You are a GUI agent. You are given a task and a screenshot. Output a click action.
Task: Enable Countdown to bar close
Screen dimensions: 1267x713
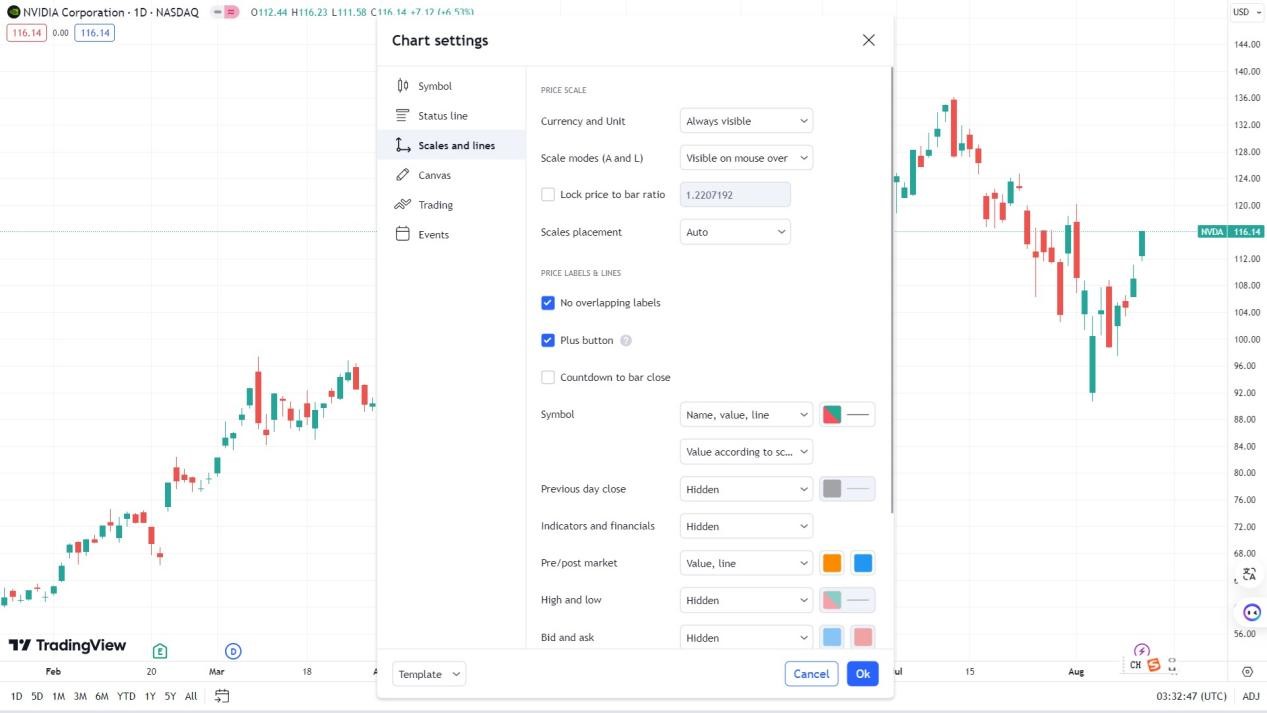coord(548,377)
